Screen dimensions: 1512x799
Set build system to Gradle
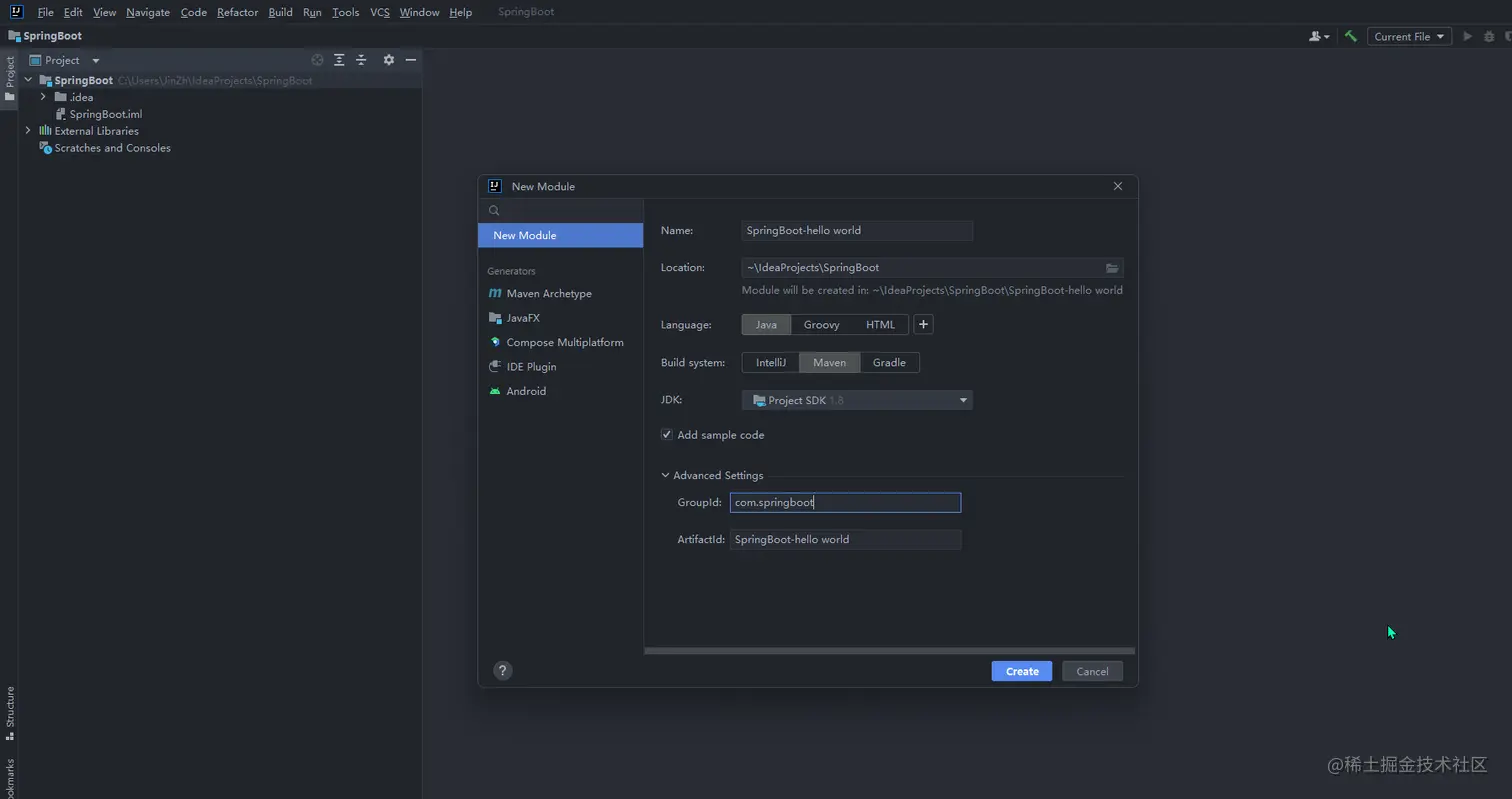889,362
